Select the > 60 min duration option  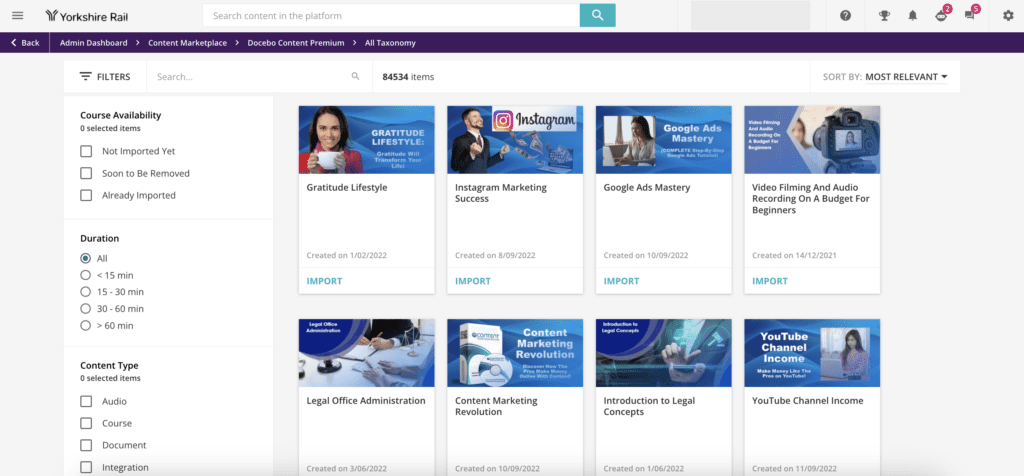86,325
